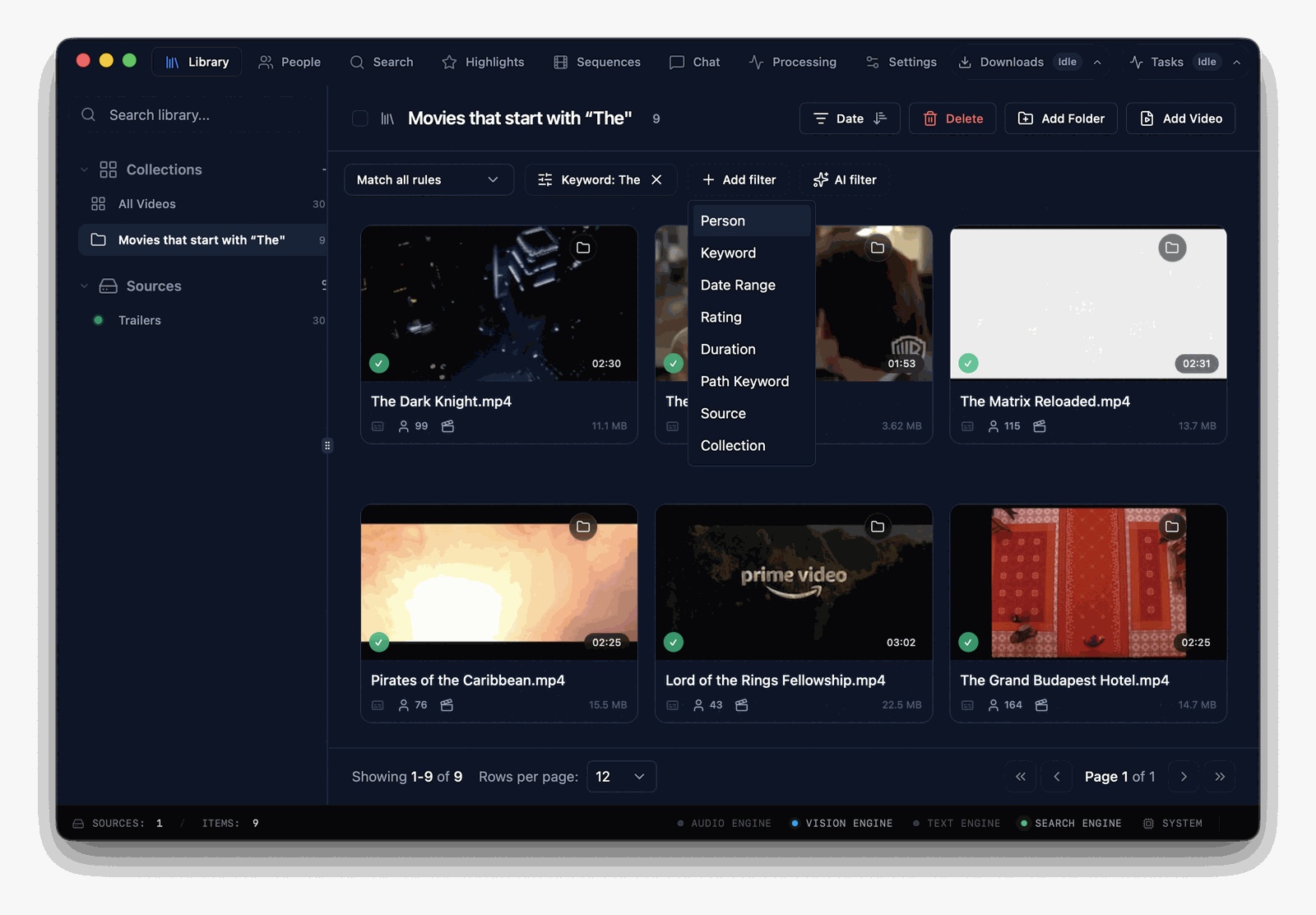Open the Match all rules dropdown
The image size is (1316, 915).
pos(429,179)
